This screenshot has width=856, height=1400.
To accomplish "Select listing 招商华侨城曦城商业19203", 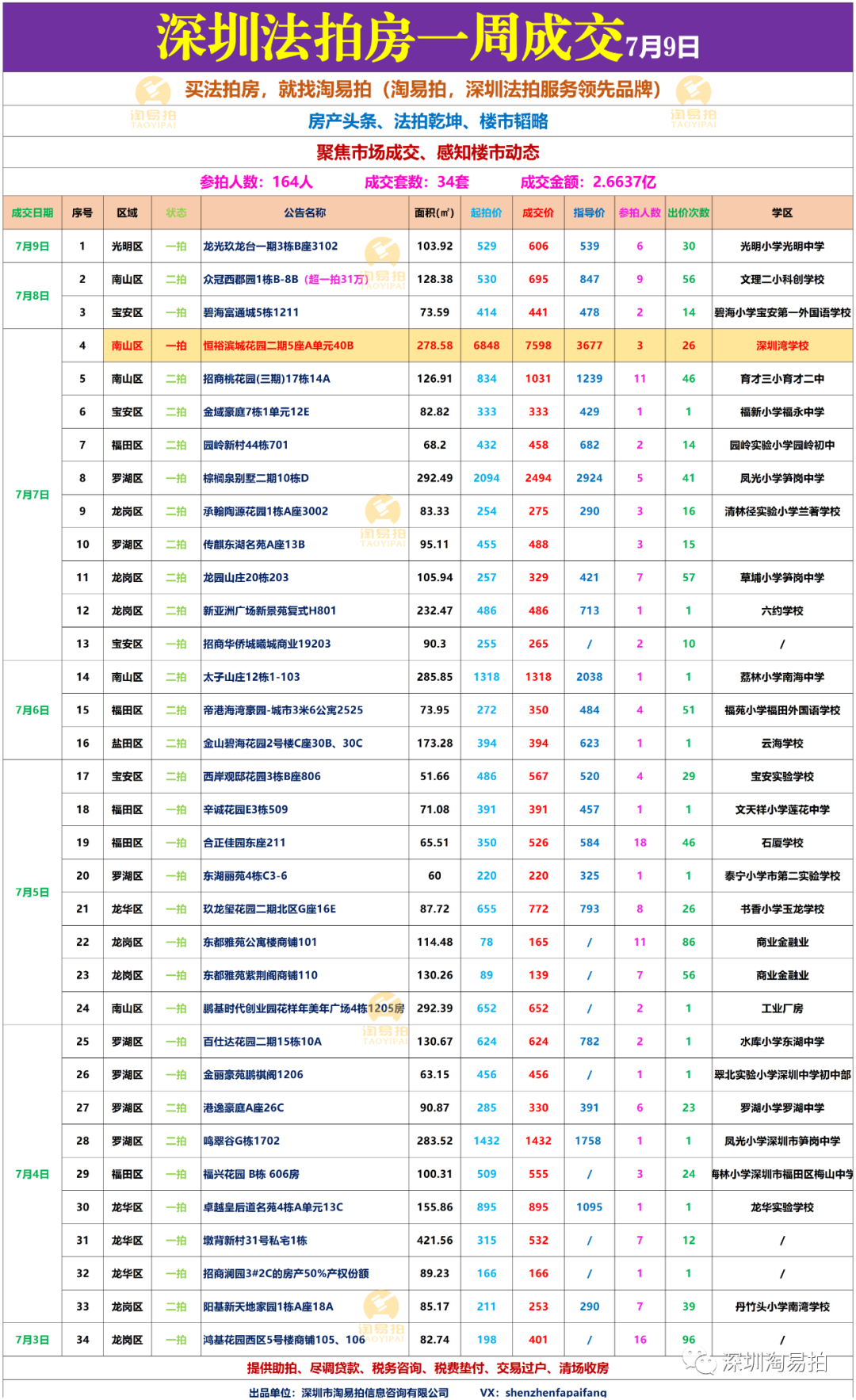I will [x=267, y=644].
